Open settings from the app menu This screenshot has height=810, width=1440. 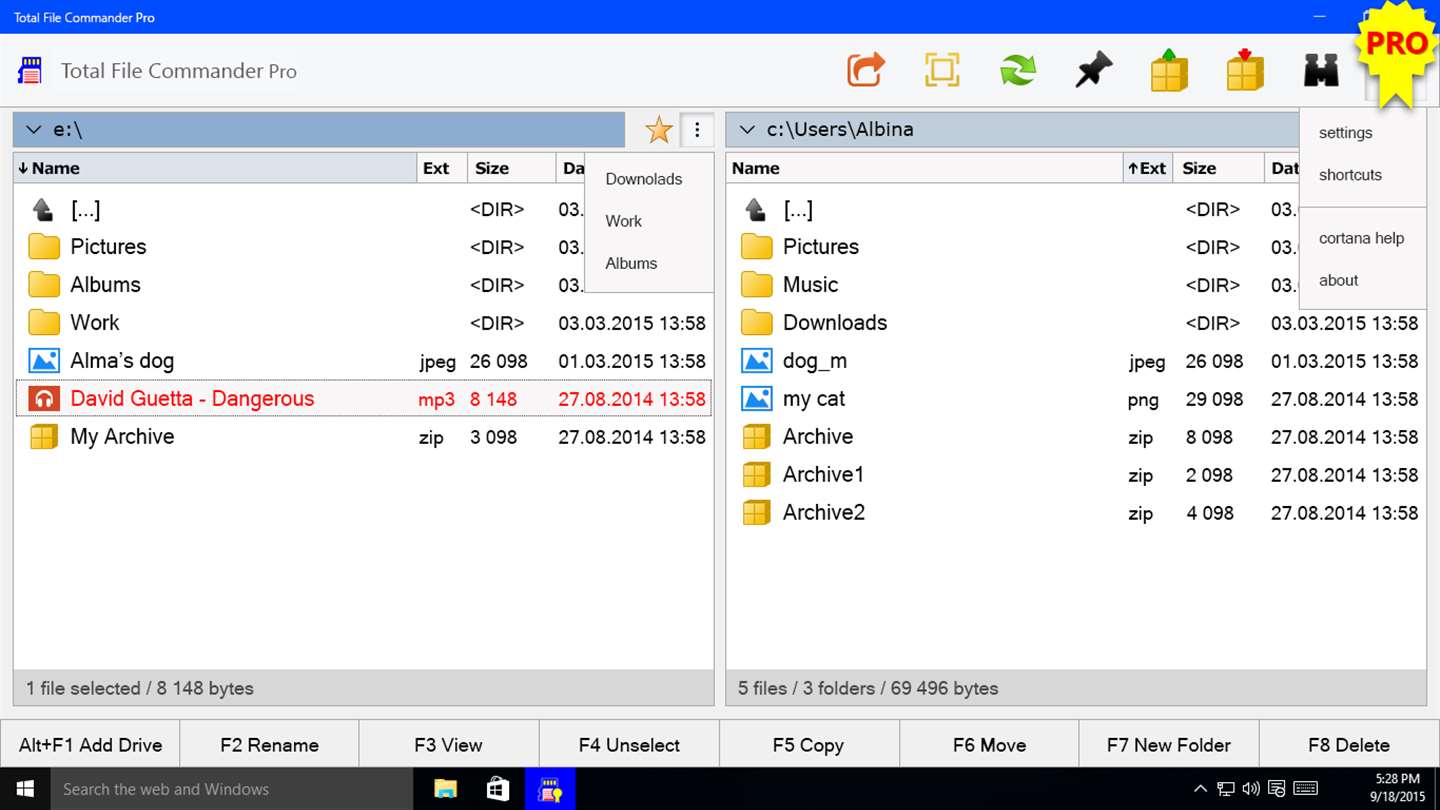1346,133
